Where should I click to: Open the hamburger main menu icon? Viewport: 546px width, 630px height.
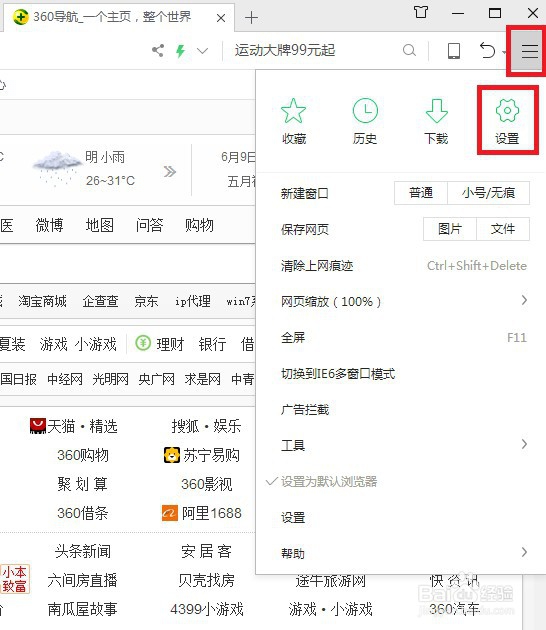(x=529, y=51)
